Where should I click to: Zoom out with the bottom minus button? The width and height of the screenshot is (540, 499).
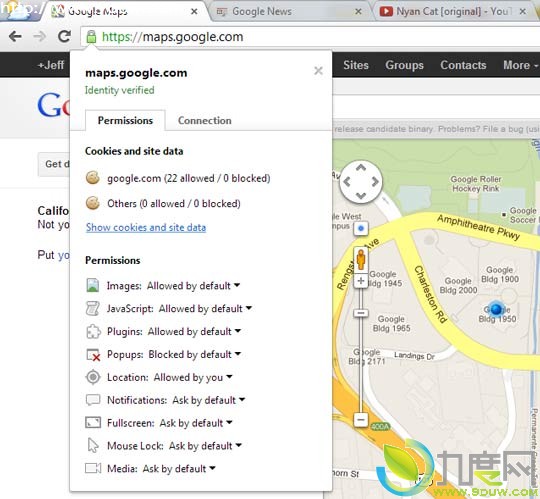click(x=361, y=420)
